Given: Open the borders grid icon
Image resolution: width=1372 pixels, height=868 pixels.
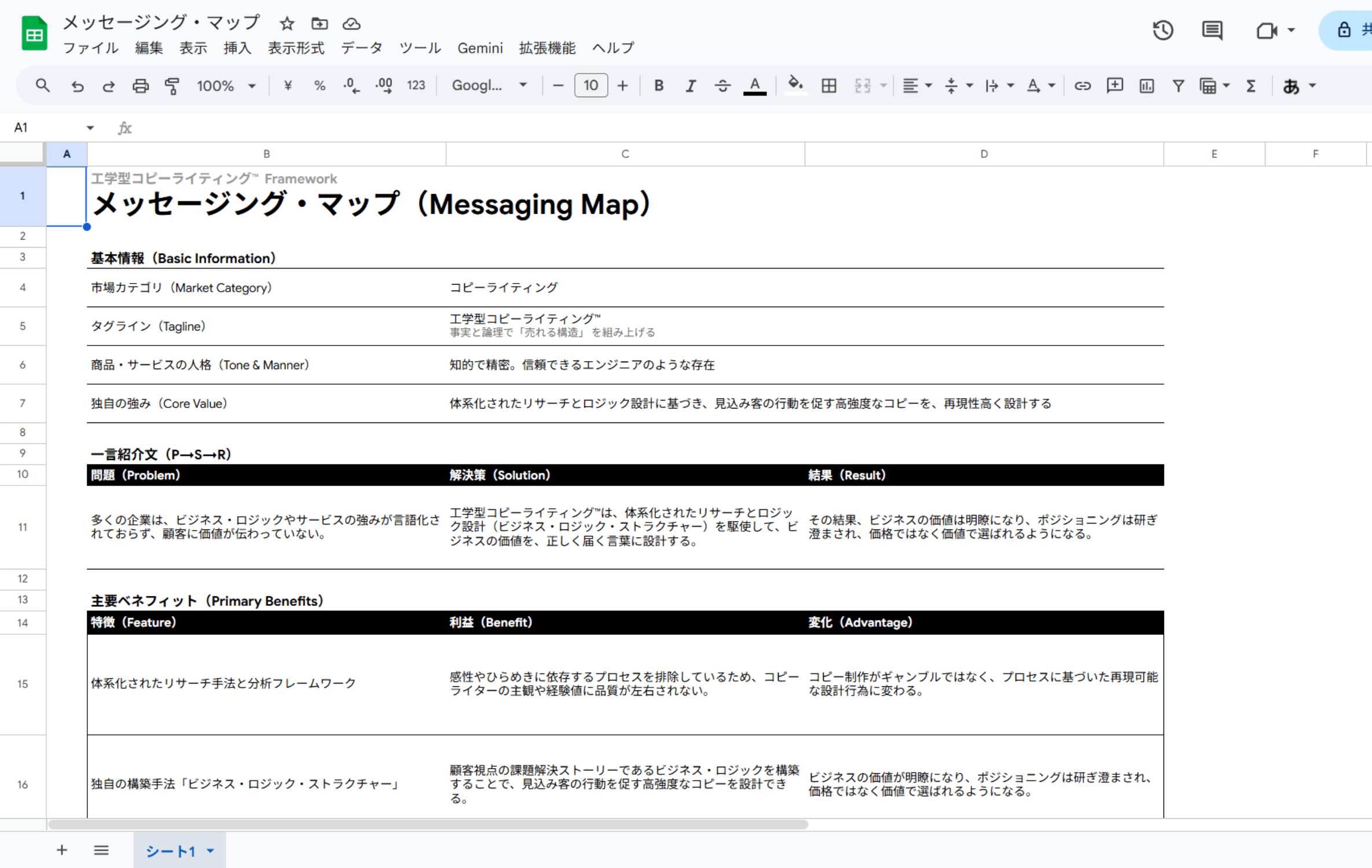Looking at the screenshot, I should click(x=828, y=86).
